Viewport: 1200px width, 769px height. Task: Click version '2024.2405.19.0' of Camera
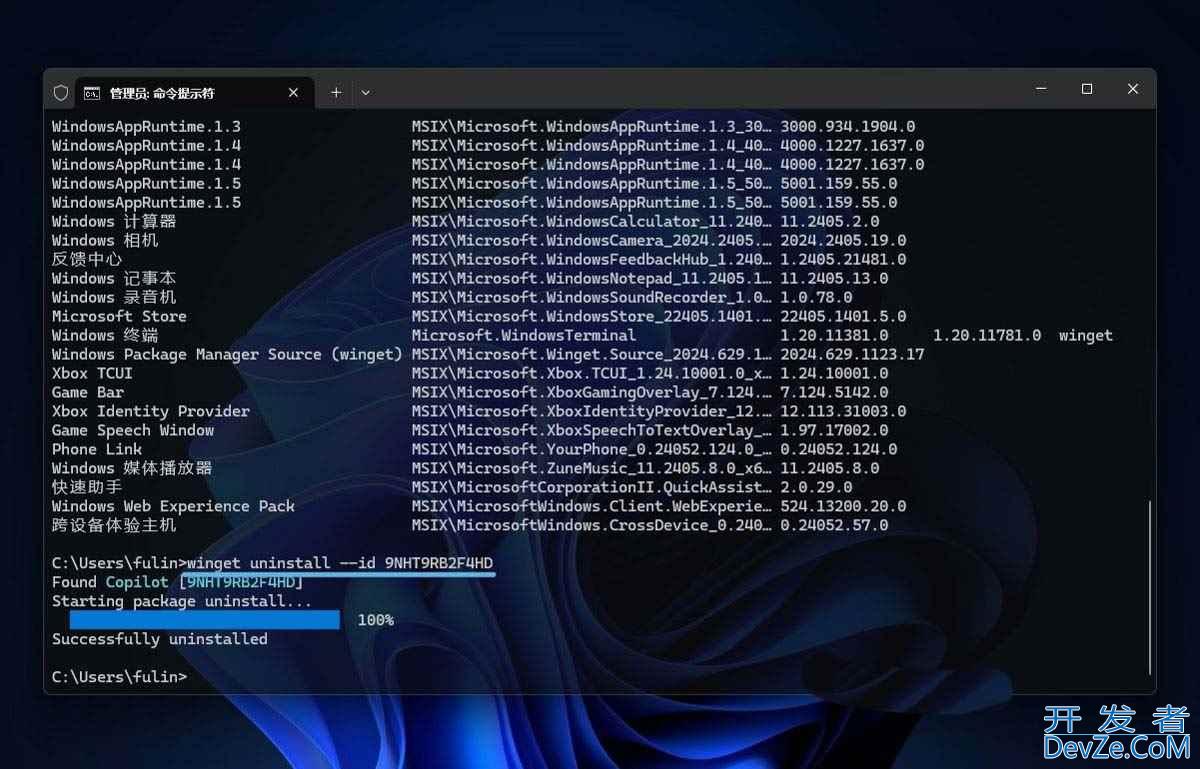tap(843, 240)
